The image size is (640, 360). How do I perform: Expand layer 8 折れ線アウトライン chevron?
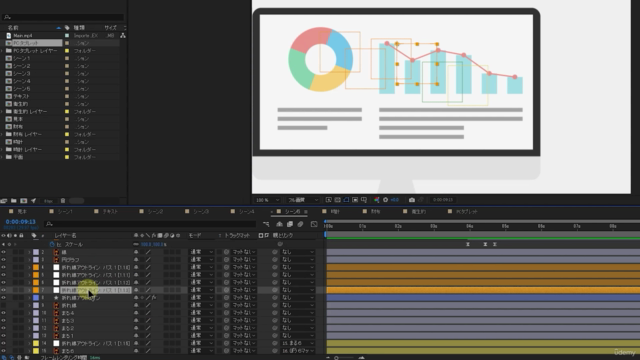[x=29, y=298]
